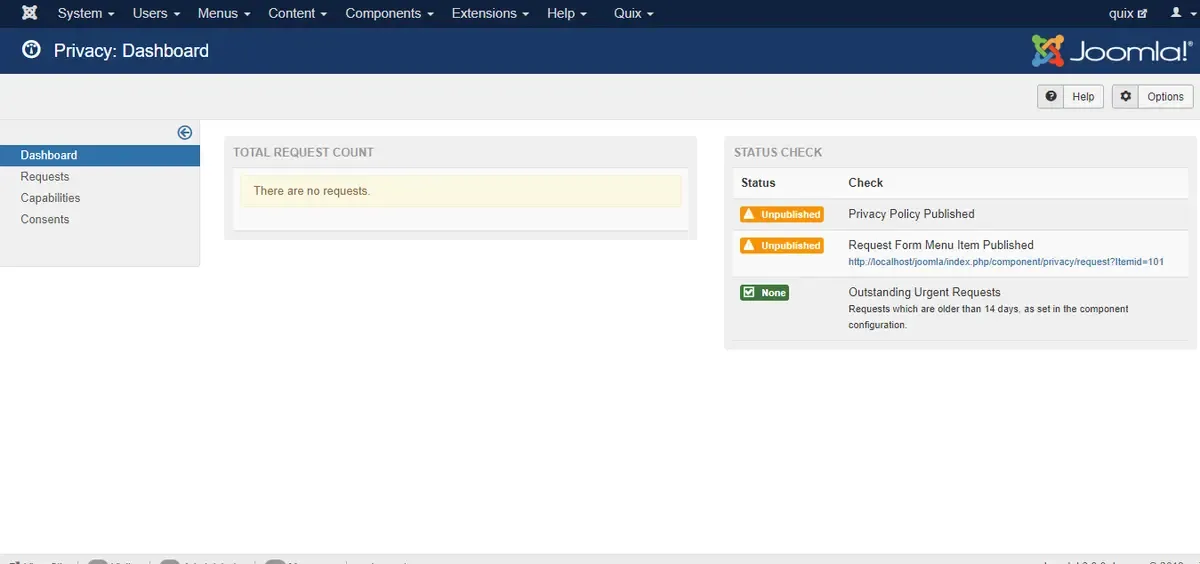This screenshot has width=1200, height=564.
Task: Click the Joomla! brand logo in header
Action: point(1112,50)
